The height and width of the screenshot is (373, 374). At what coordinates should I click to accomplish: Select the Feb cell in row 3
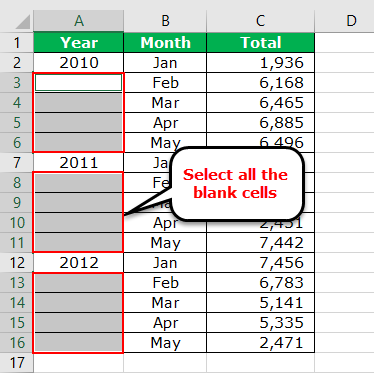tap(165, 83)
